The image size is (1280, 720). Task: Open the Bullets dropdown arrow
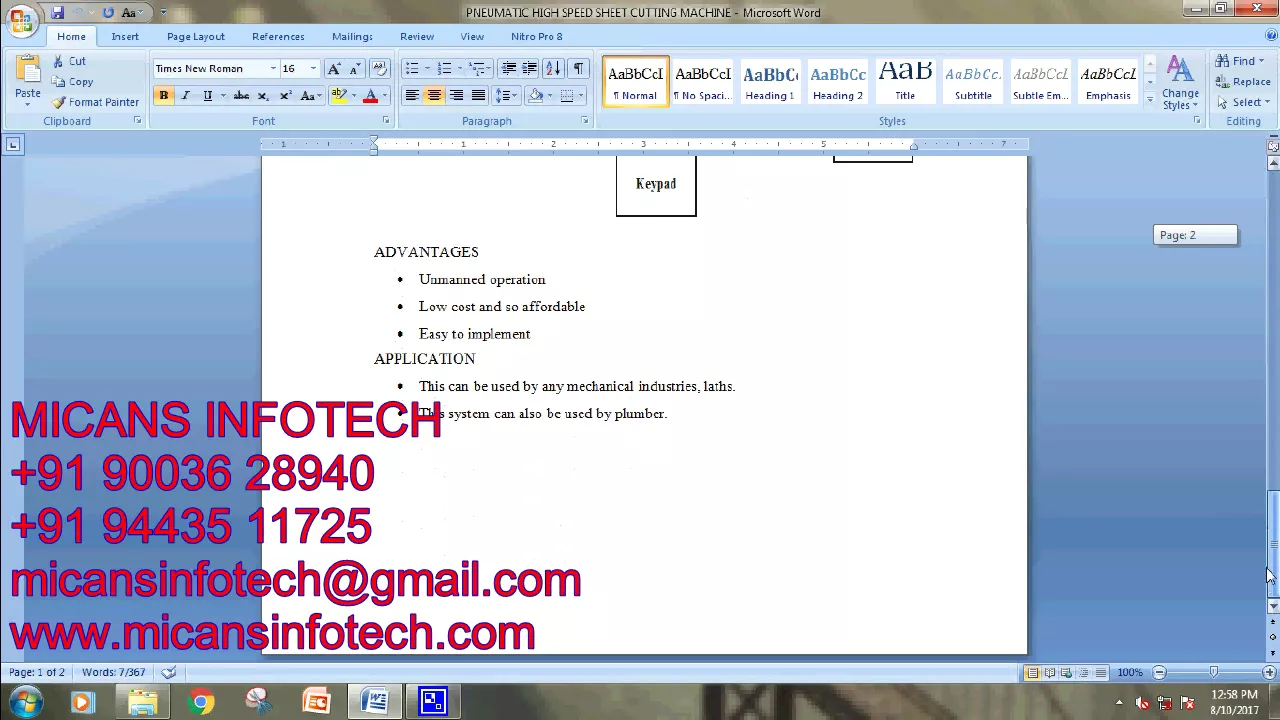pyautogui.click(x=427, y=69)
